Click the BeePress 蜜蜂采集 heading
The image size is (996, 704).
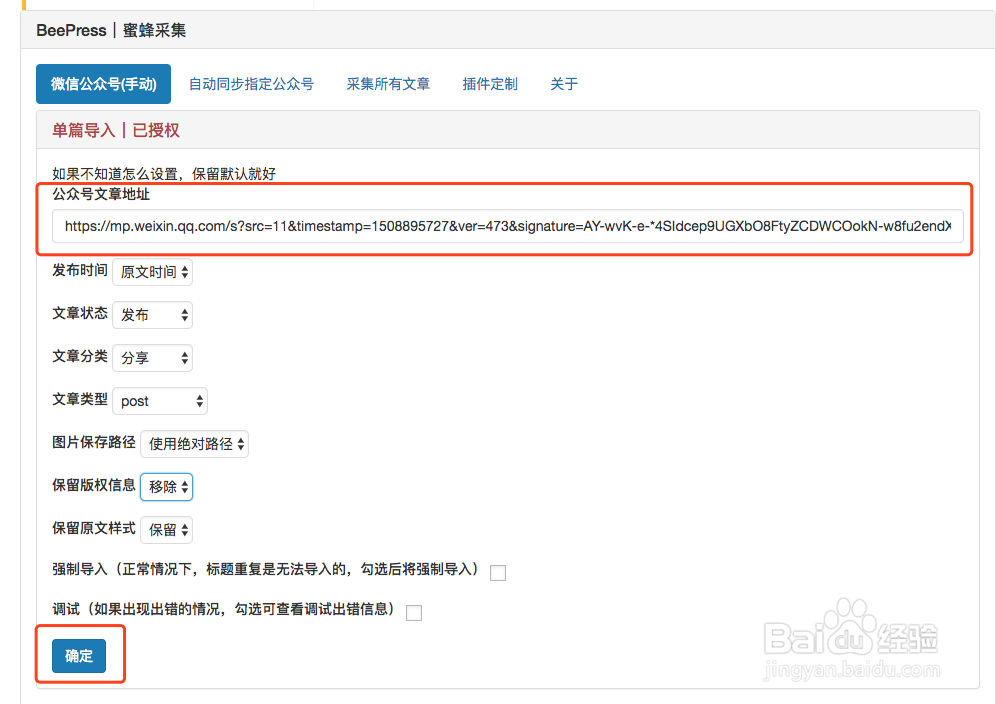point(110,30)
